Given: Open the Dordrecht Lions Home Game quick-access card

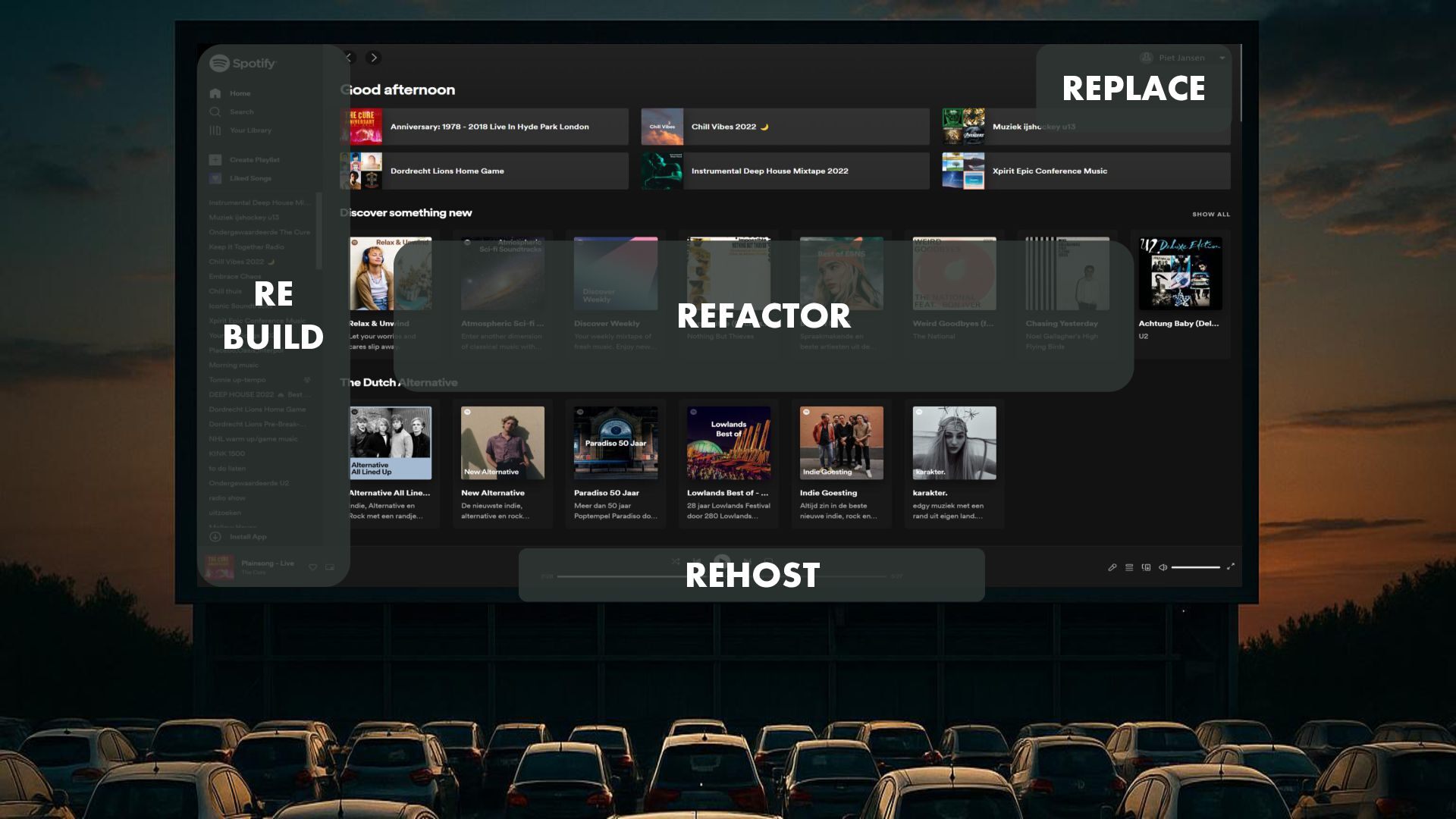Looking at the screenshot, I should pos(485,171).
